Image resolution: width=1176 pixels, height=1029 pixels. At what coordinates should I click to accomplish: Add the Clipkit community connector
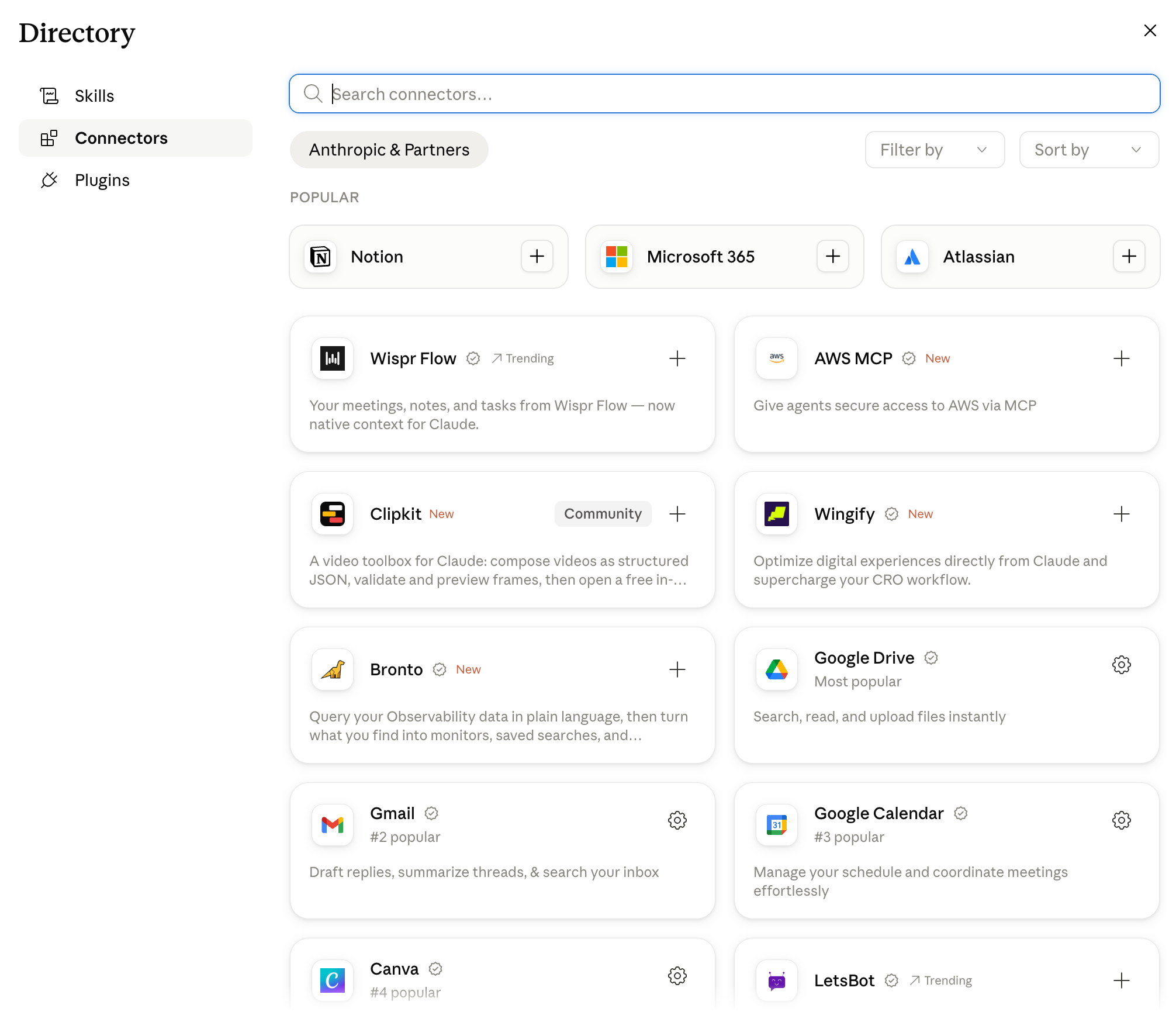[x=677, y=514]
